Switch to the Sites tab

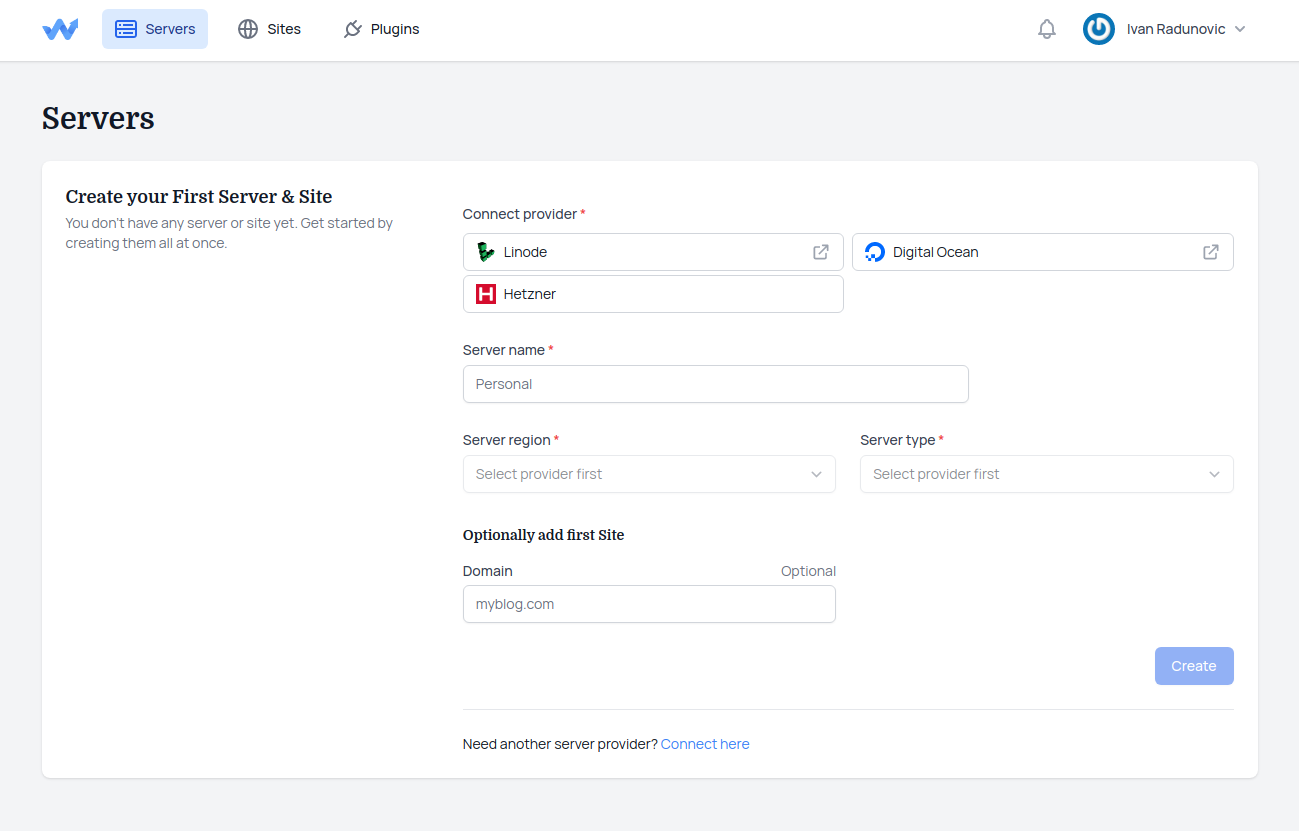269,29
